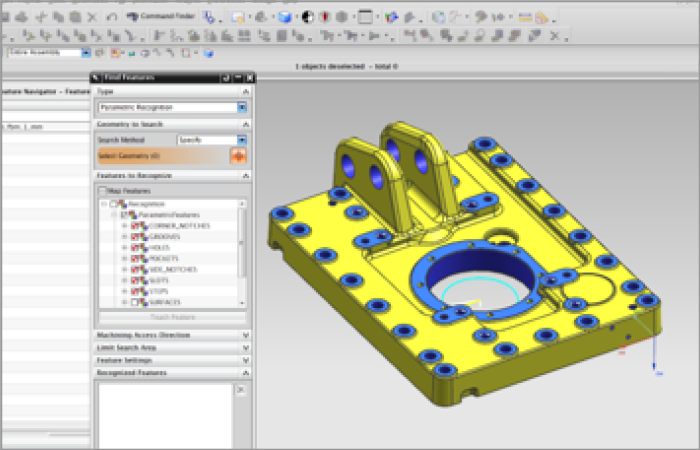Click the small blue cube icon in selection bar
This screenshot has height=450, width=700.
[x=208, y=53]
